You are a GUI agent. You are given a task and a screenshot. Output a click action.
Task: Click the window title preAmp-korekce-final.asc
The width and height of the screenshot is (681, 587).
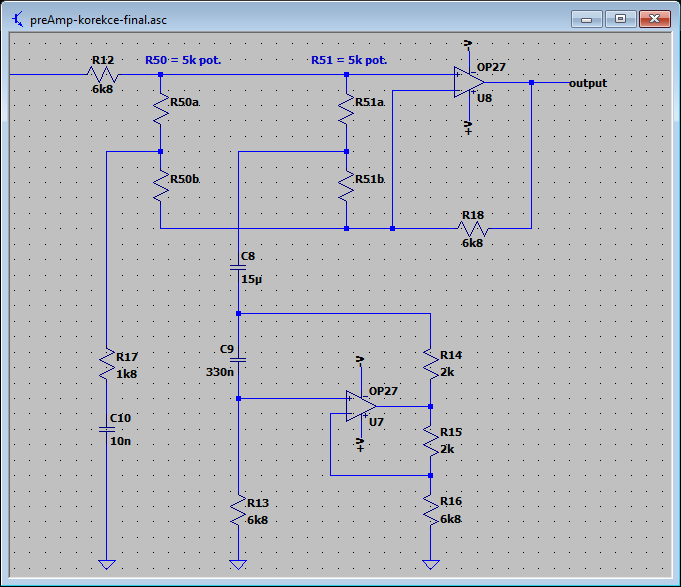pyautogui.click(x=98, y=20)
